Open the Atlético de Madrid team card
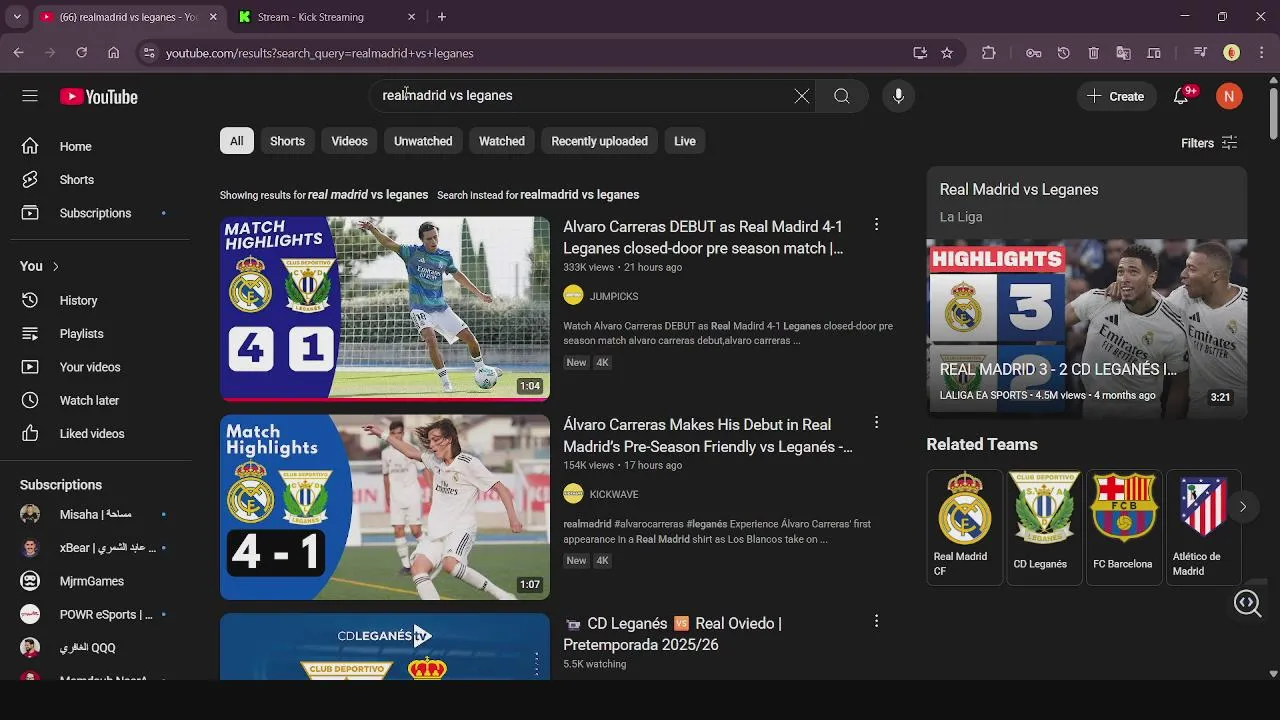 click(1203, 526)
